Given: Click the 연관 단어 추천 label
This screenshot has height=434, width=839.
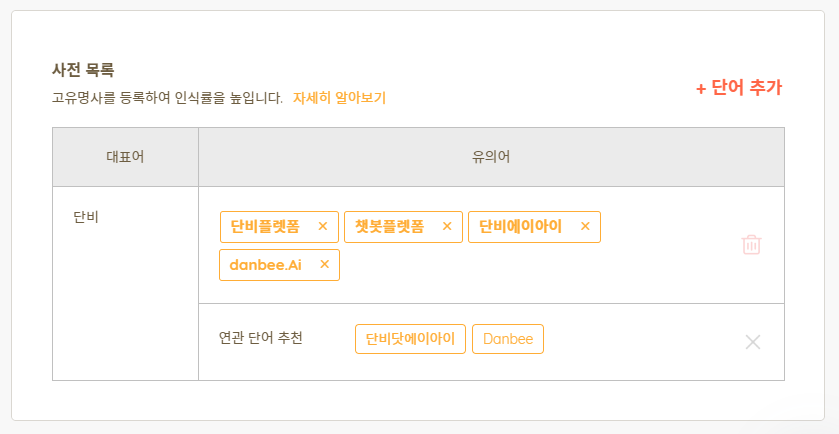Looking at the screenshot, I should click(x=261, y=338).
